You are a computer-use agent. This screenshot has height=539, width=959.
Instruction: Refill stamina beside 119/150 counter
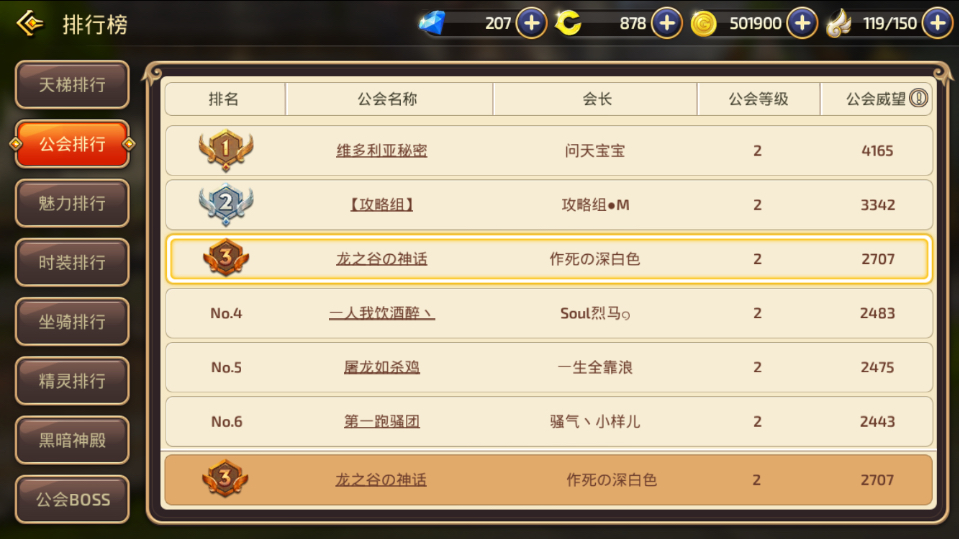coord(938,23)
